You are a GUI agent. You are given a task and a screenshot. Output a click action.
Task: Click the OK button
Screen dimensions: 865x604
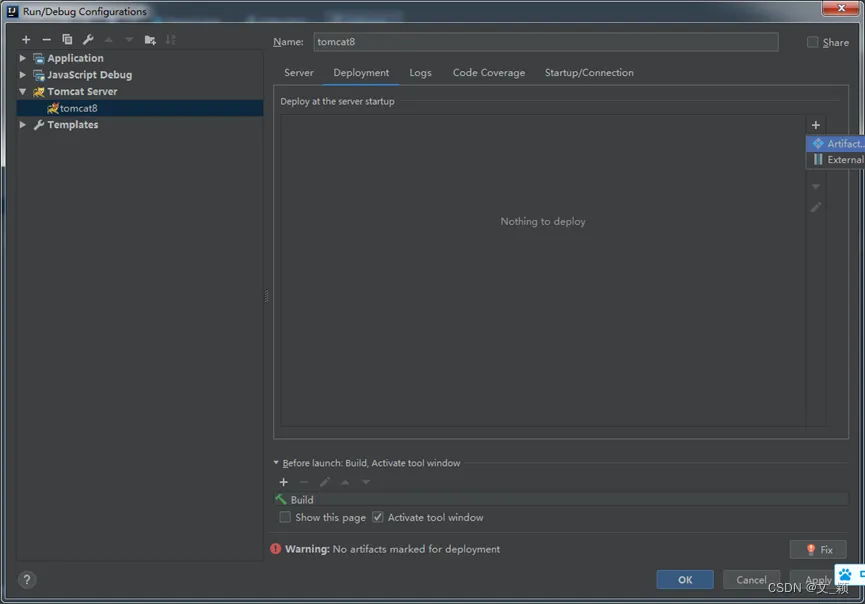coord(685,580)
